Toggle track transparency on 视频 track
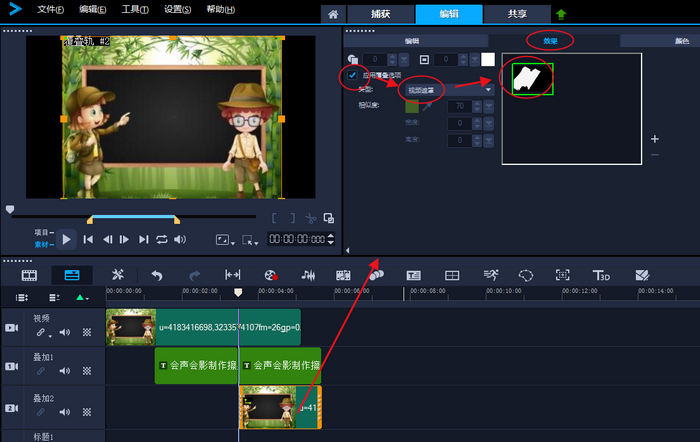700x442 pixels. coord(87,332)
